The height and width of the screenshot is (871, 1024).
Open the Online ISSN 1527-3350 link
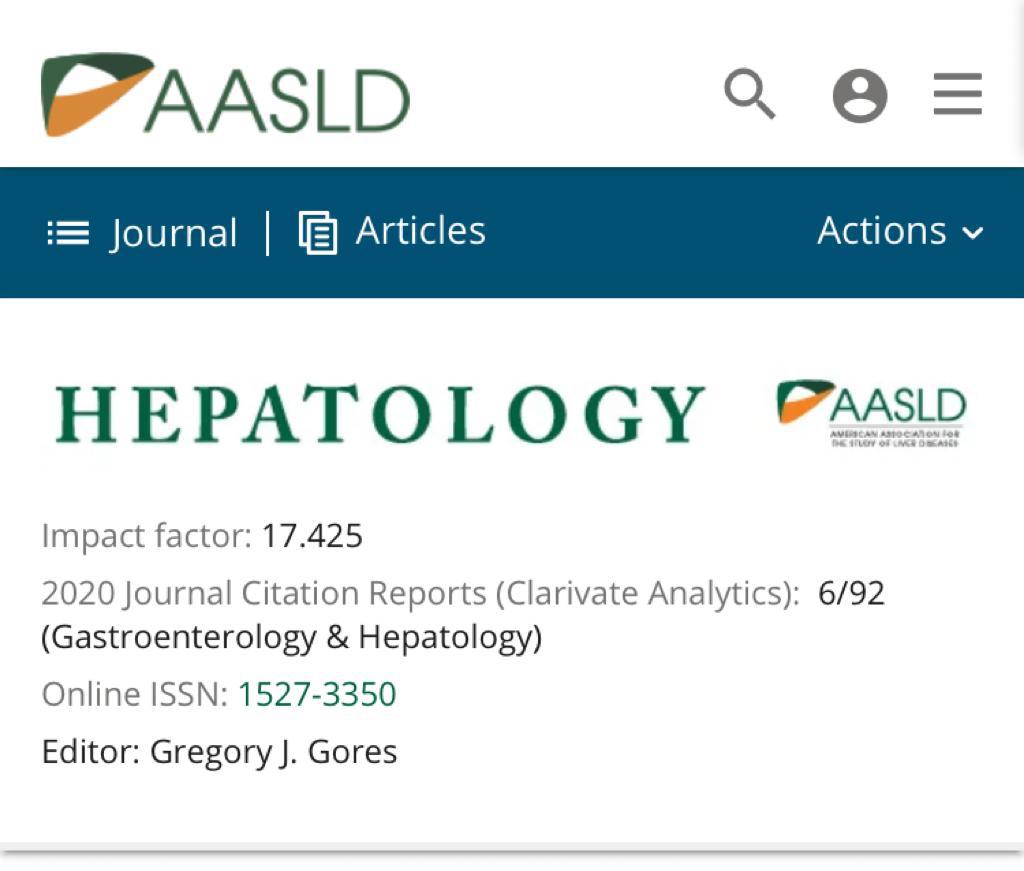317,694
